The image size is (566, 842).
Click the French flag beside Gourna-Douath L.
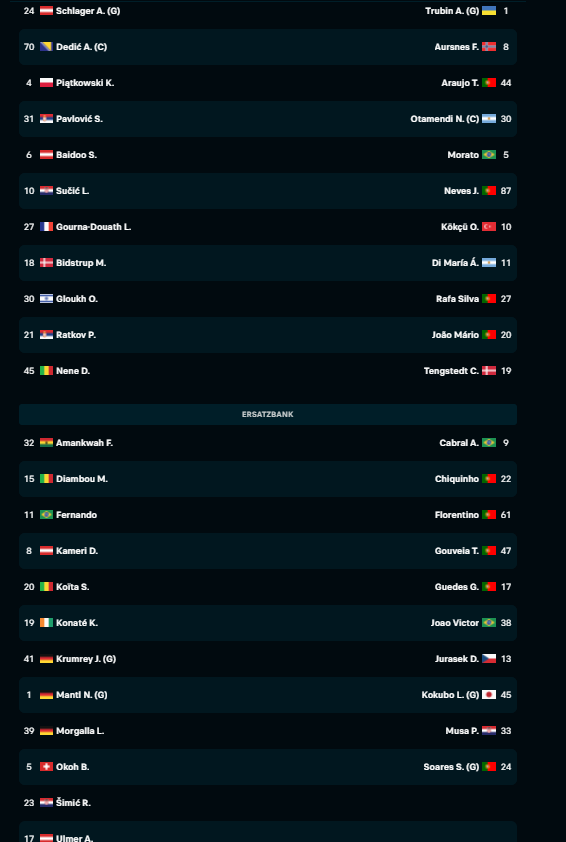(x=46, y=227)
